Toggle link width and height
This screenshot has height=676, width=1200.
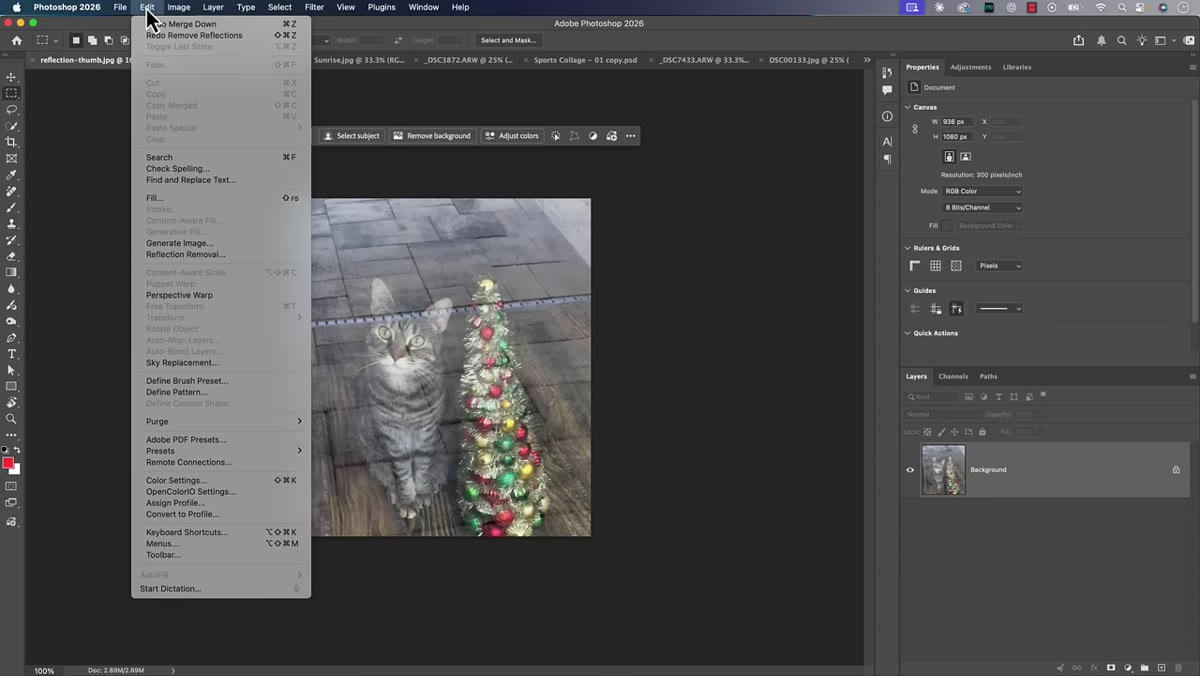[915, 129]
